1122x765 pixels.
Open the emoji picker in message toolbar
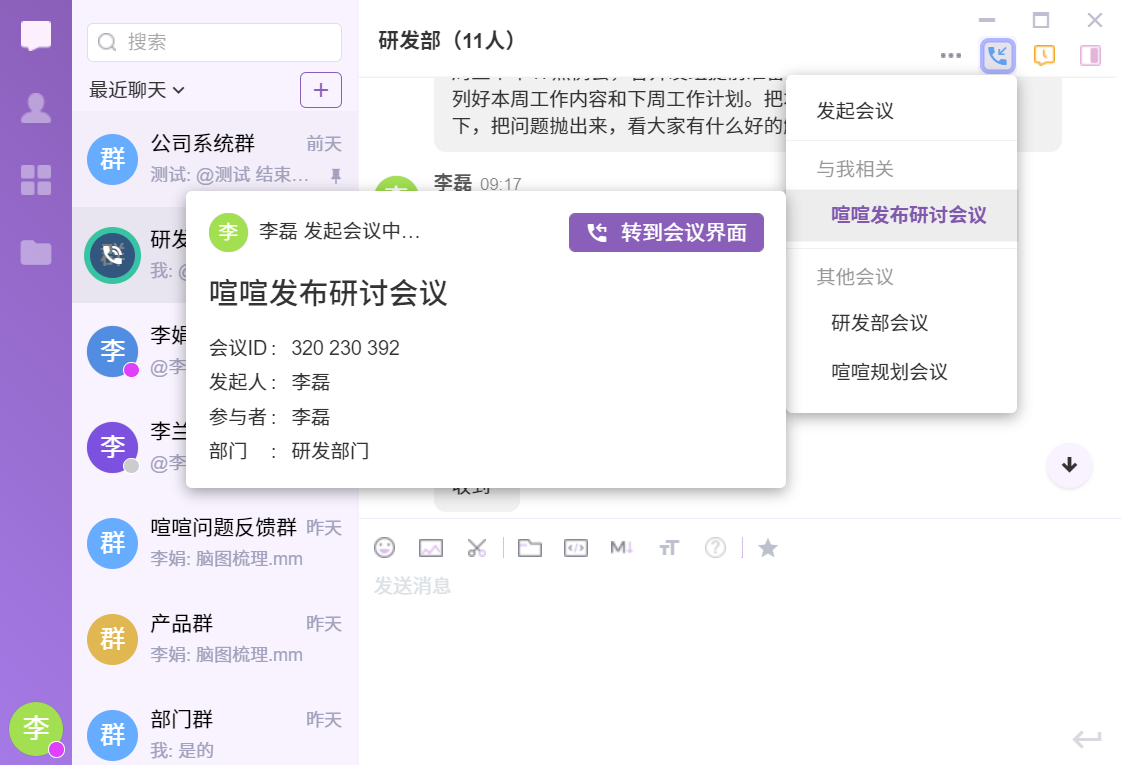[384, 548]
